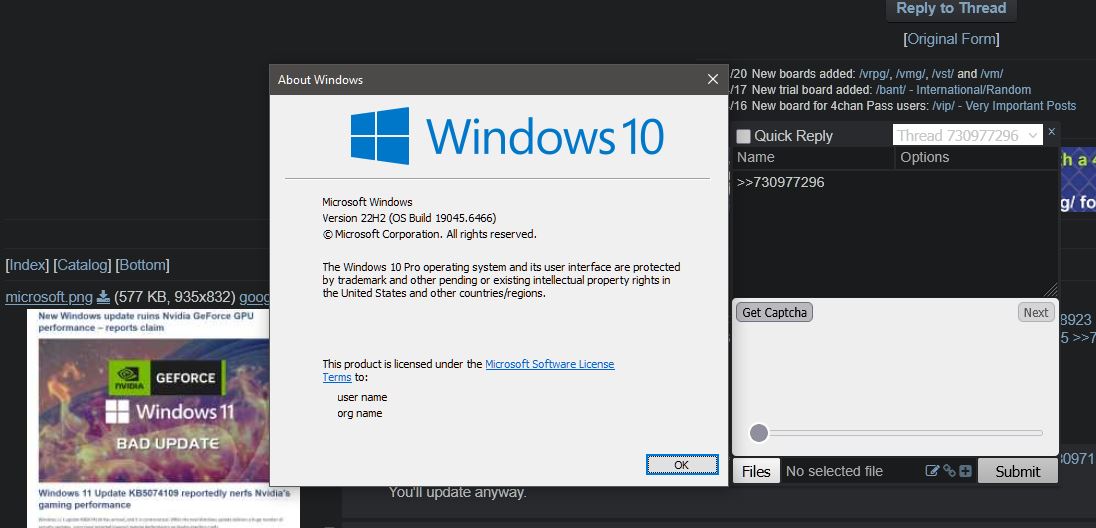Click the link/URL icon beside Submit
Viewport: 1096px width, 528px height.
point(949,471)
